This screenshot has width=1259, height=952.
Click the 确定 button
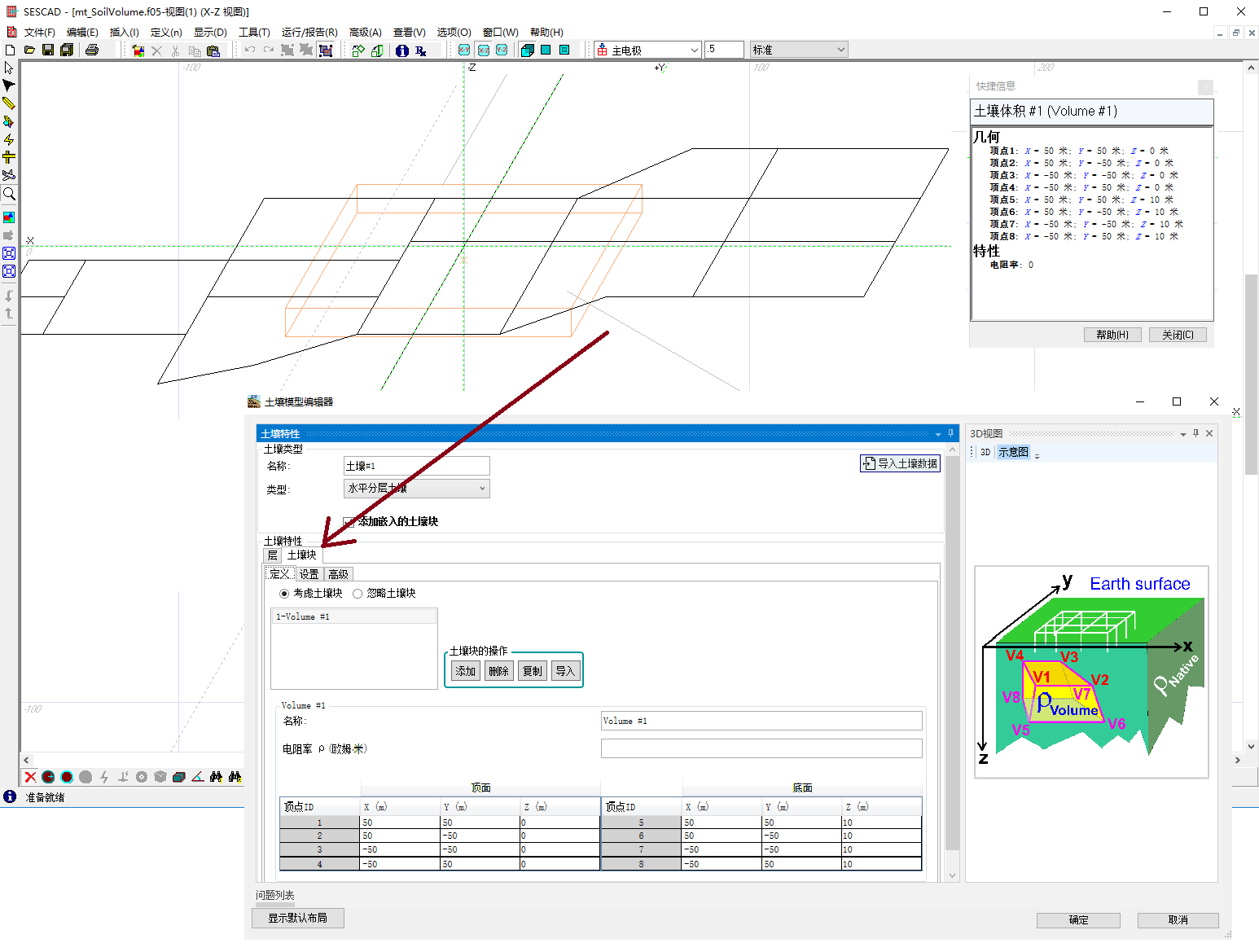pyautogui.click(x=1078, y=920)
